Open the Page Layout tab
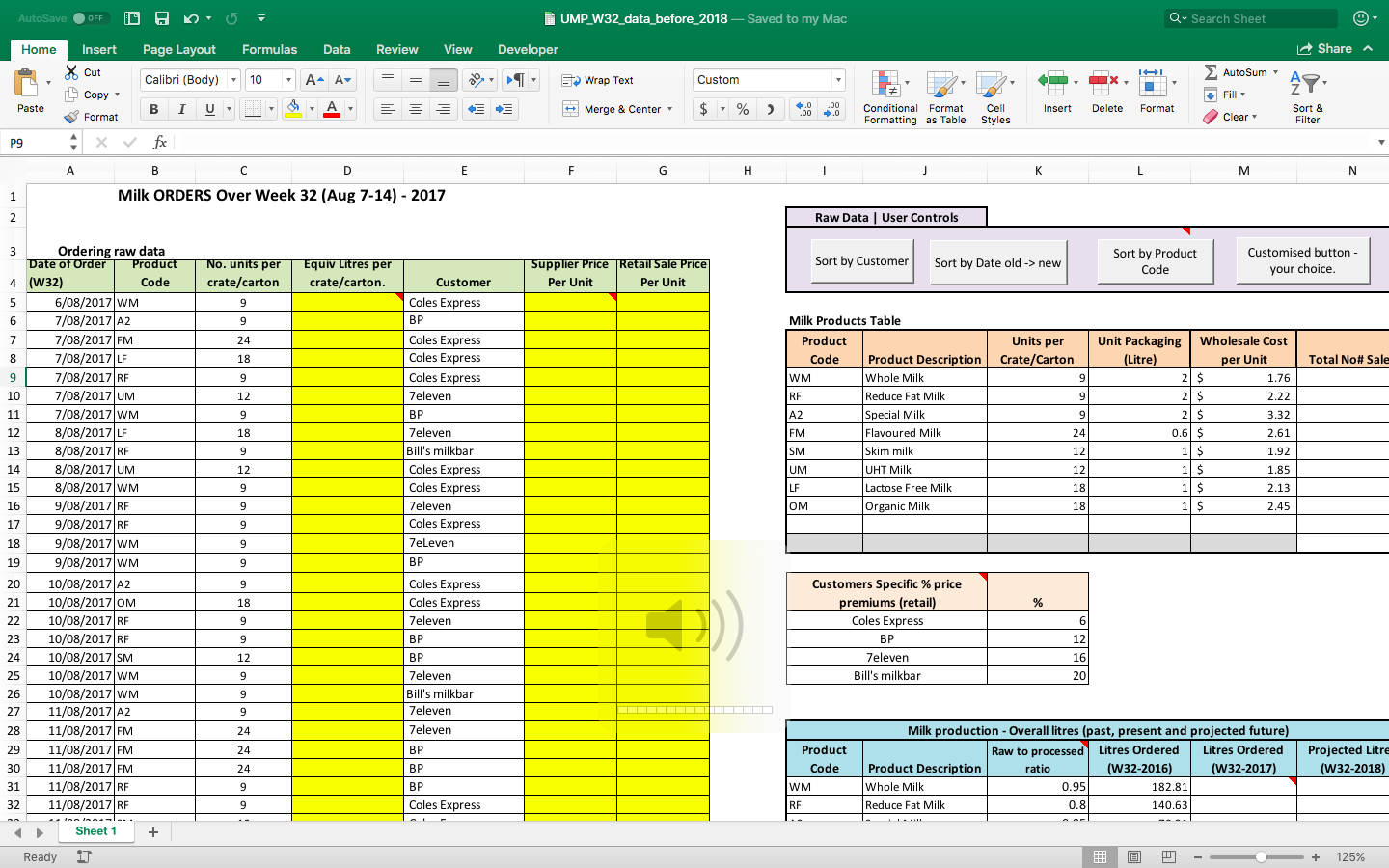This screenshot has height=868, width=1389. (179, 49)
